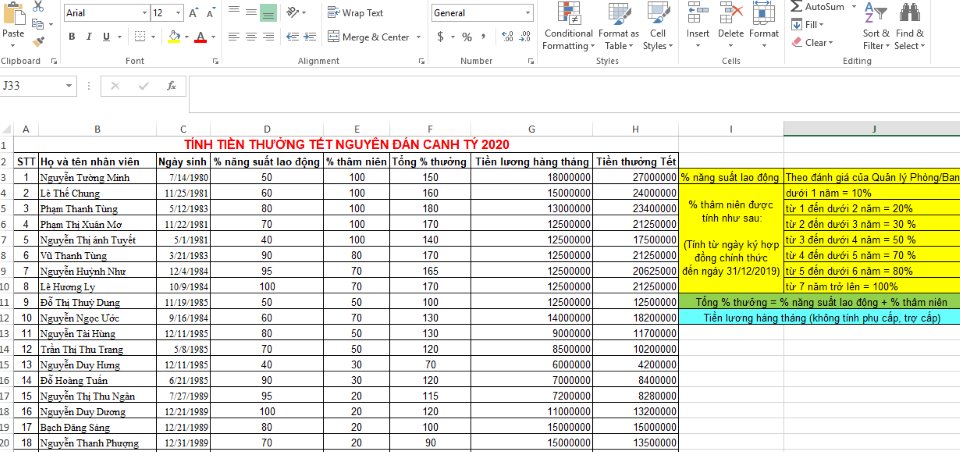This screenshot has width=960, height=452.
Task: Click the Cut scissors icon
Action: click(38, 6)
